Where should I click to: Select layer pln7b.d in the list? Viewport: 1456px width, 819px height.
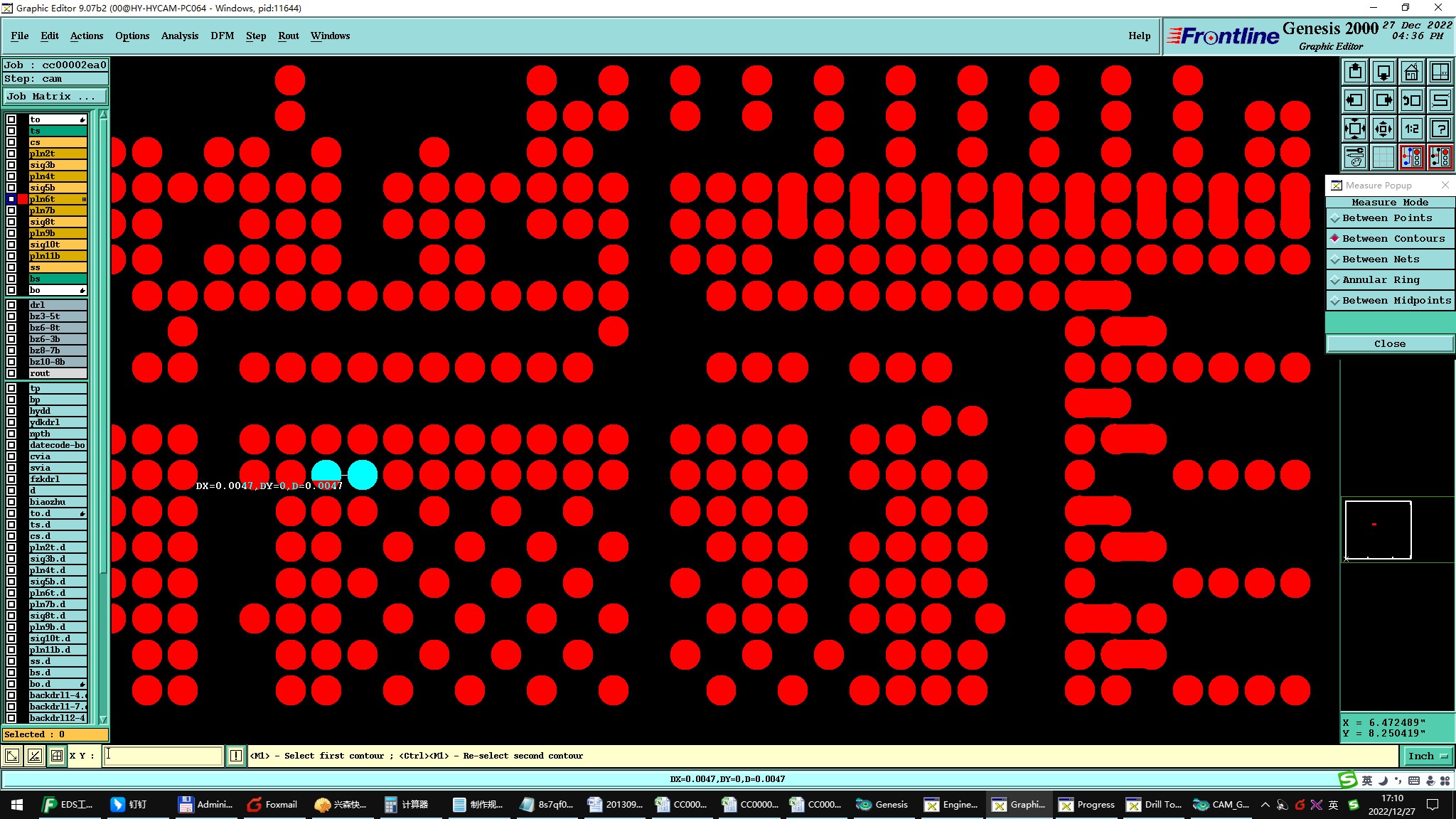[x=58, y=604]
